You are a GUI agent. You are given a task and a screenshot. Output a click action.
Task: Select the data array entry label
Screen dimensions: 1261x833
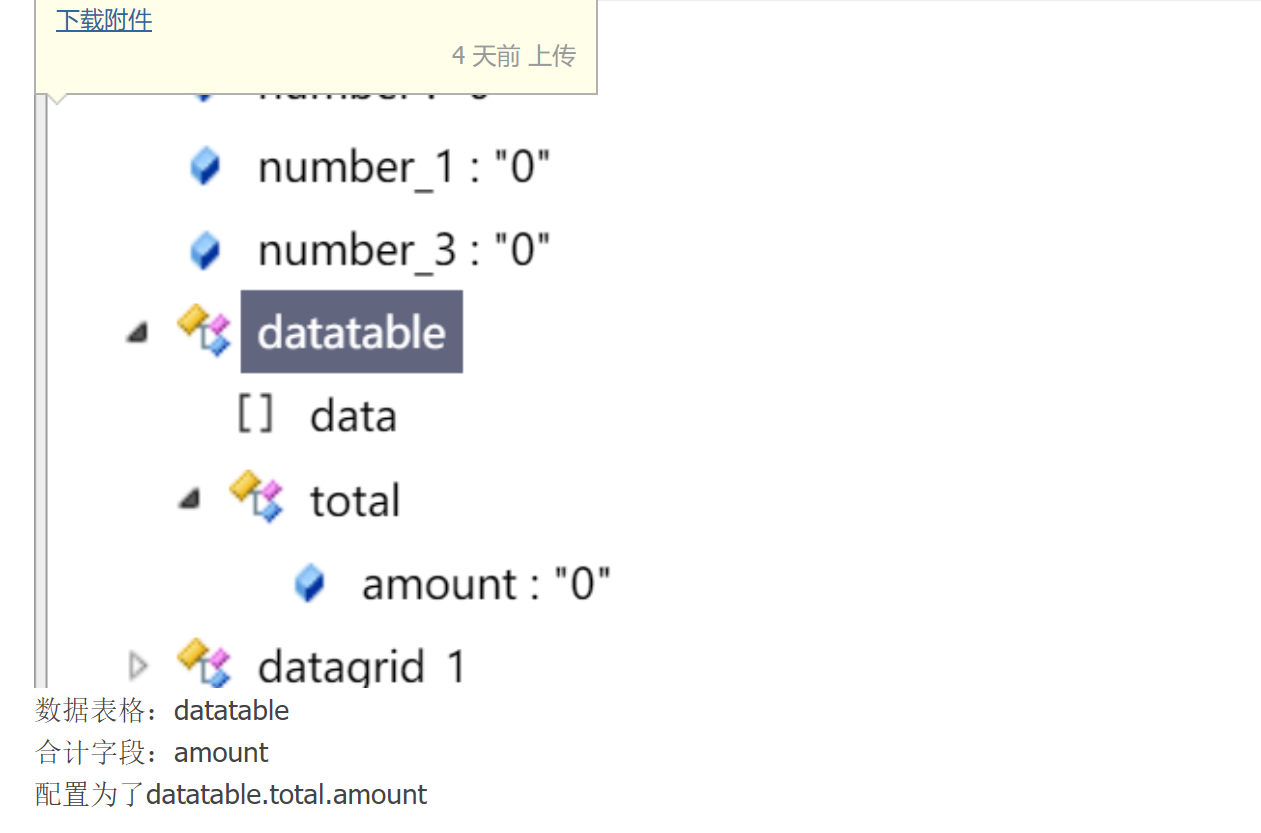[x=353, y=416]
